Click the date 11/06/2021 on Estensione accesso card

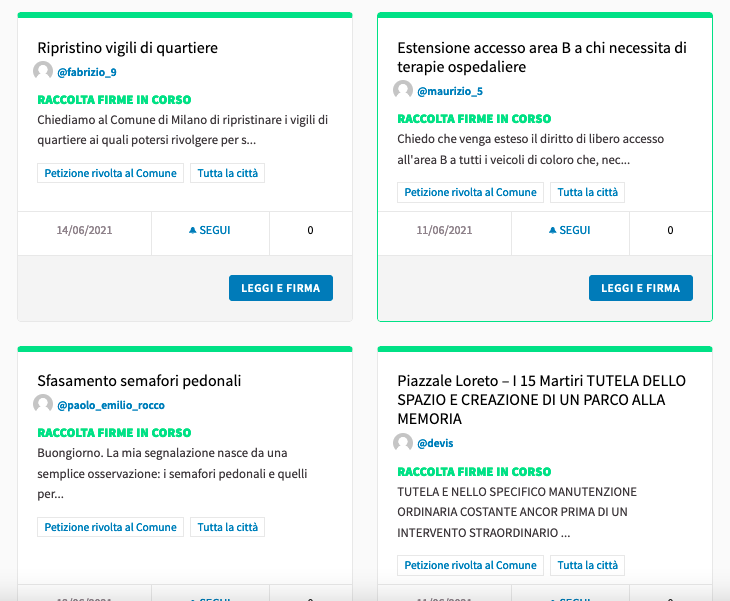point(444,230)
